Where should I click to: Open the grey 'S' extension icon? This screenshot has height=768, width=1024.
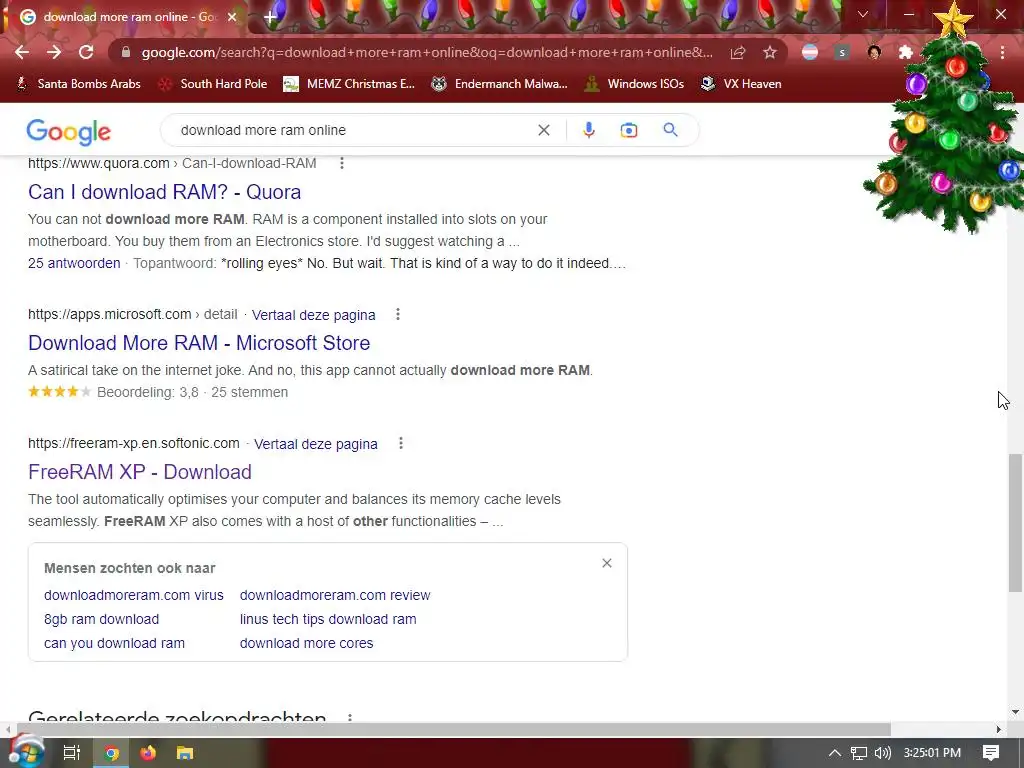pyautogui.click(x=842, y=52)
